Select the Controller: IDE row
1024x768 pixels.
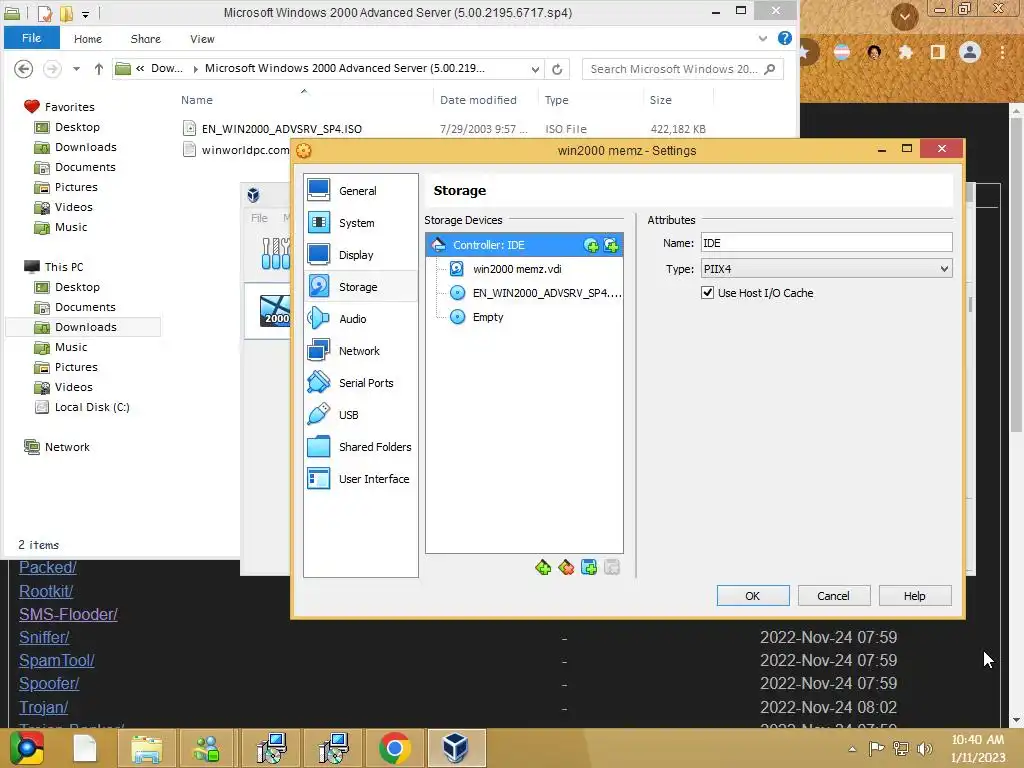524,245
